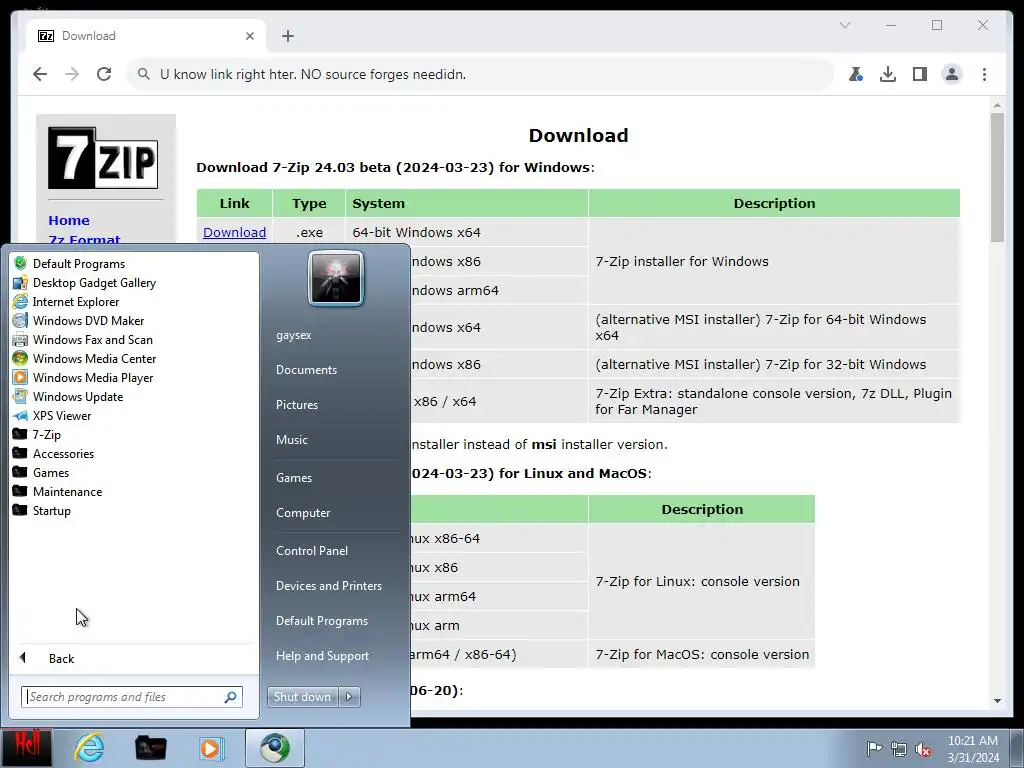Image resolution: width=1024 pixels, height=768 pixels.
Task: Expand the tab search chevron
Action: pos(844,25)
